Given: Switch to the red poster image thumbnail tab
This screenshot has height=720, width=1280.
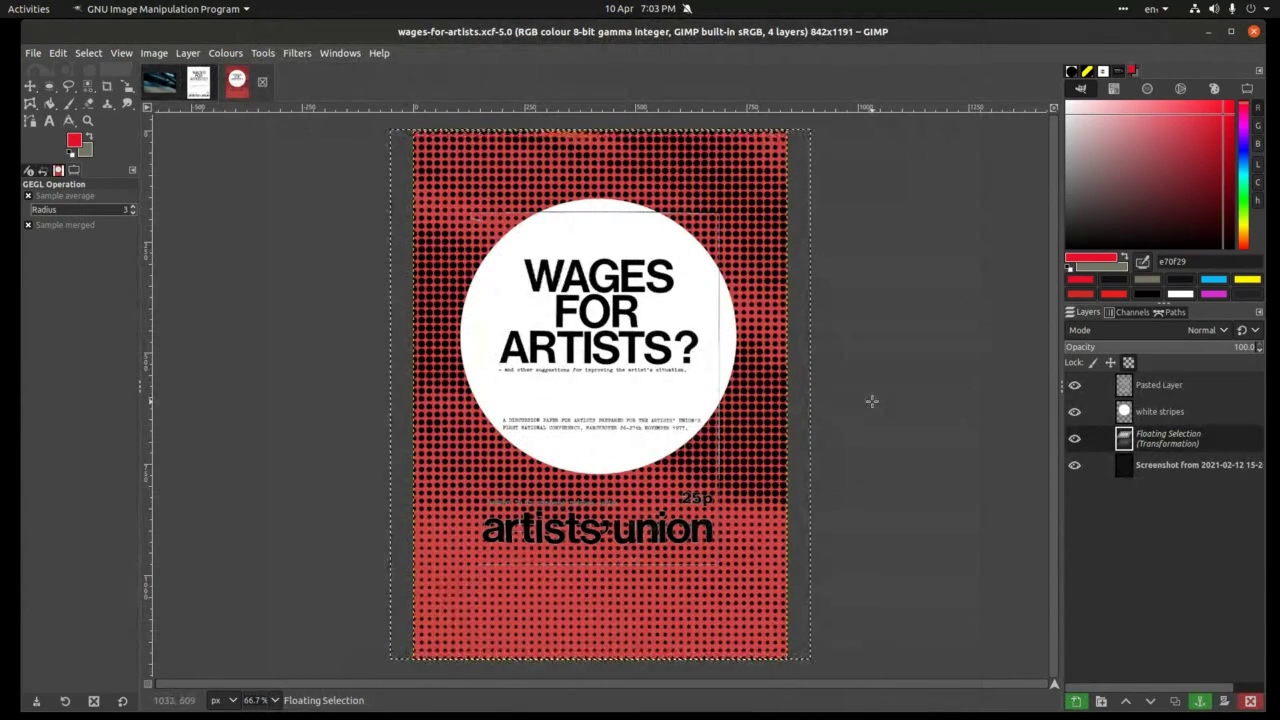Looking at the screenshot, I should point(237,82).
